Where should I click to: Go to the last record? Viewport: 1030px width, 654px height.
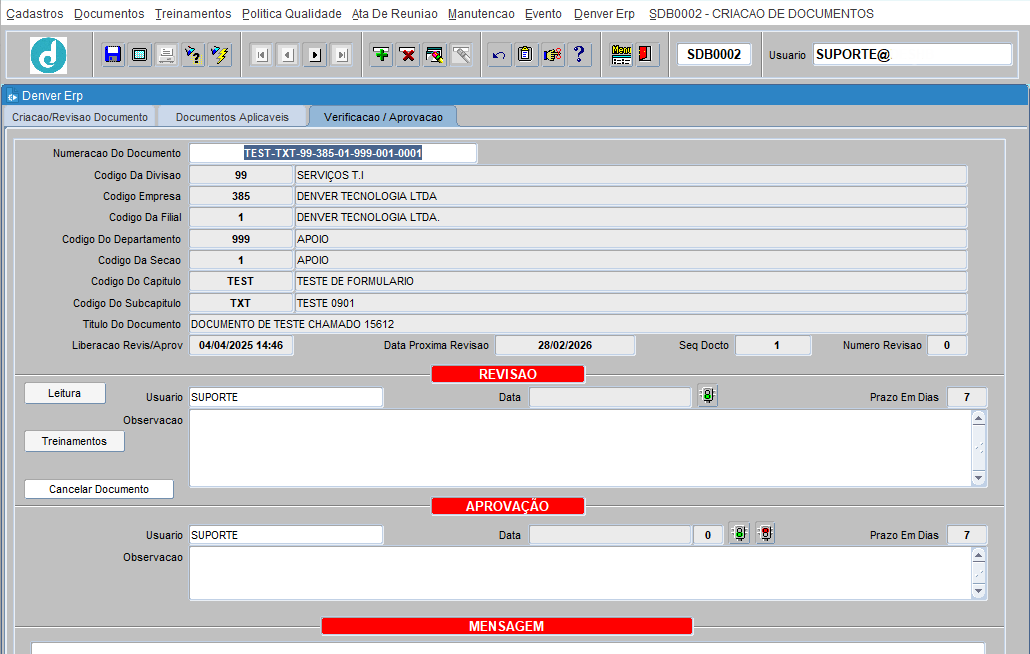click(x=342, y=54)
